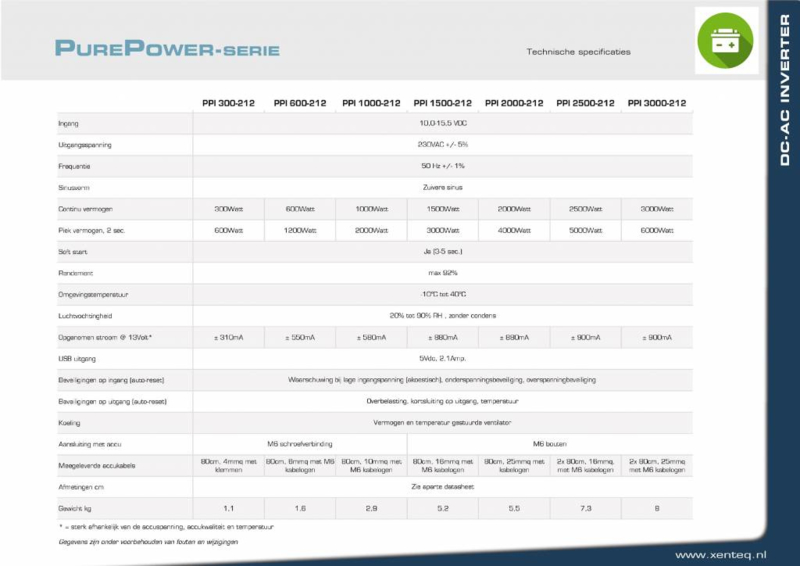Click the 'Aansluiting met accu' row label
The image size is (800, 566).
pyautogui.click(x=90, y=445)
